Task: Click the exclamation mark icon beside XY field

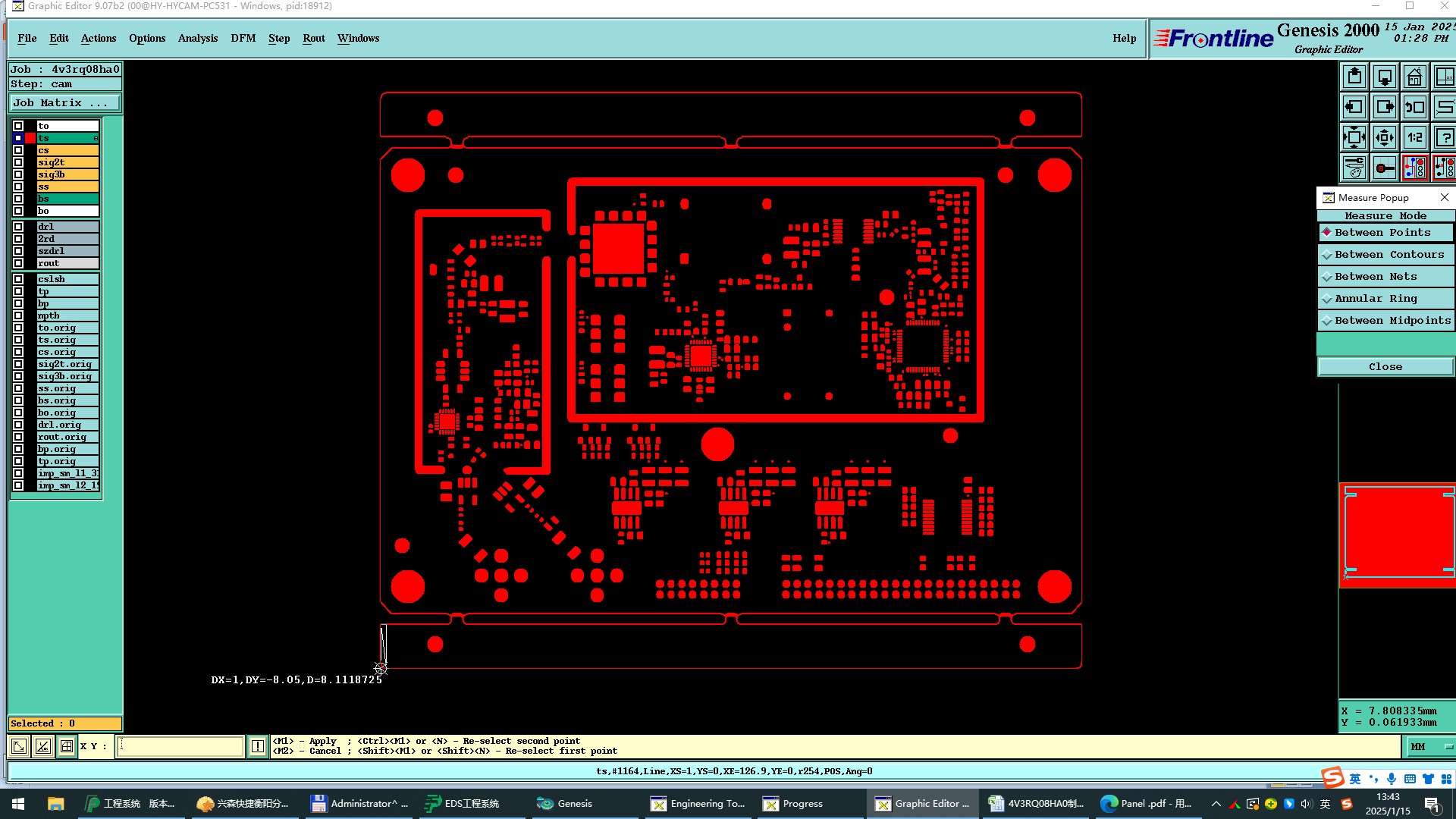Action: coord(258,747)
